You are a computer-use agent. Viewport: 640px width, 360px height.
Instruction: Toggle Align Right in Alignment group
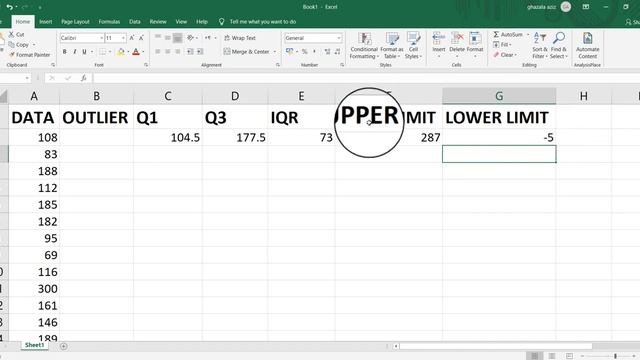[x=178, y=52]
